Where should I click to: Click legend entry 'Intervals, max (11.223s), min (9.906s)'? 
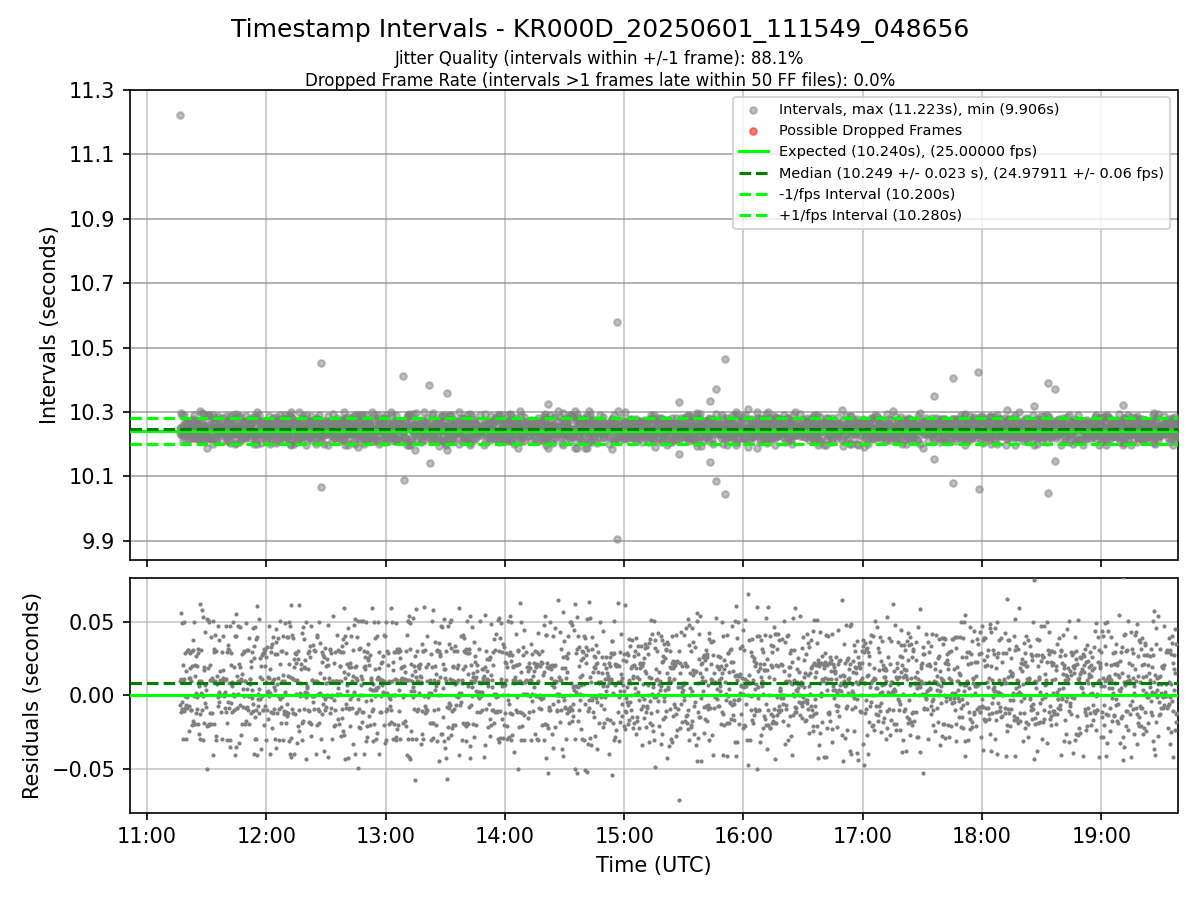(919, 109)
